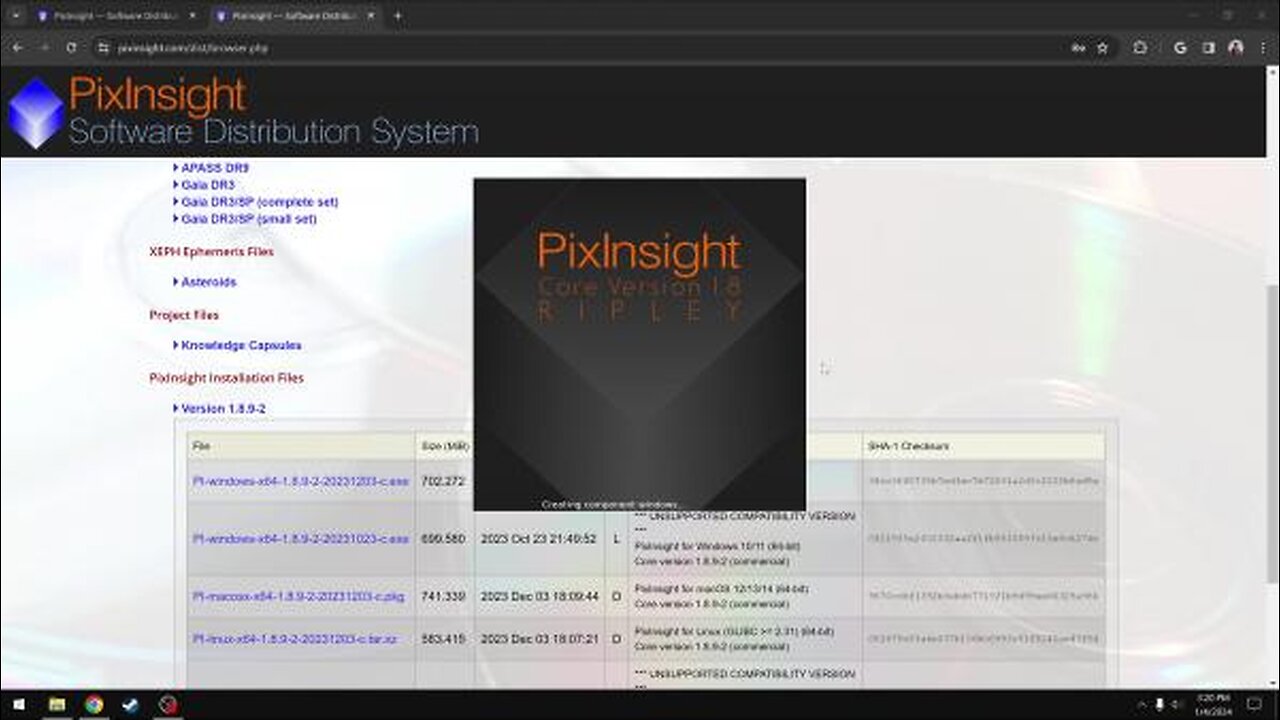
Task: Select the 583.415 size cell
Action: click(x=444, y=638)
